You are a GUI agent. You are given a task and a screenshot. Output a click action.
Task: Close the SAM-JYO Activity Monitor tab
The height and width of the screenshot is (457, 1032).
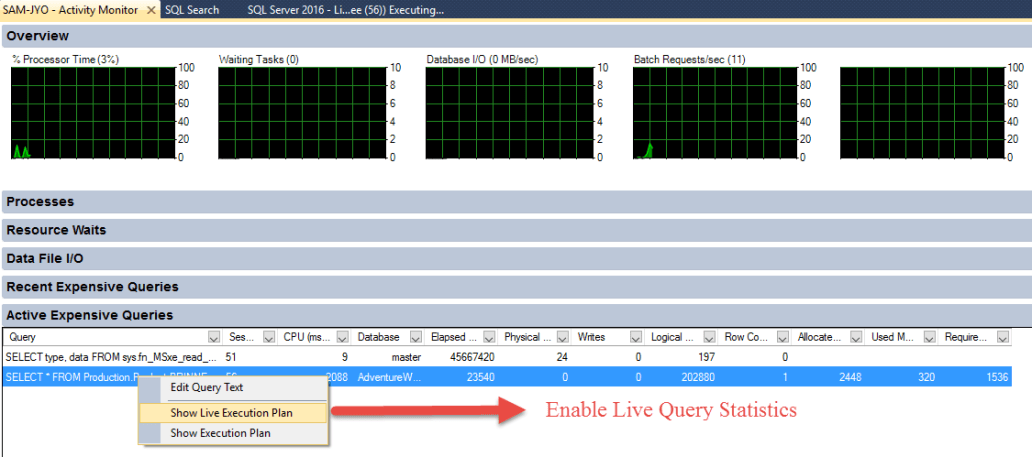pyautogui.click(x=151, y=10)
